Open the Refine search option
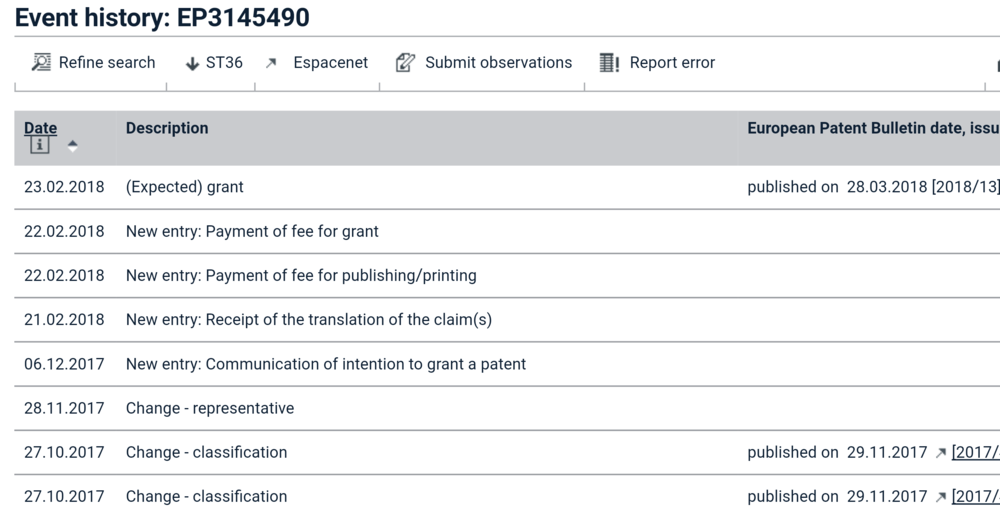This screenshot has width=1000, height=507. (107, 63)
